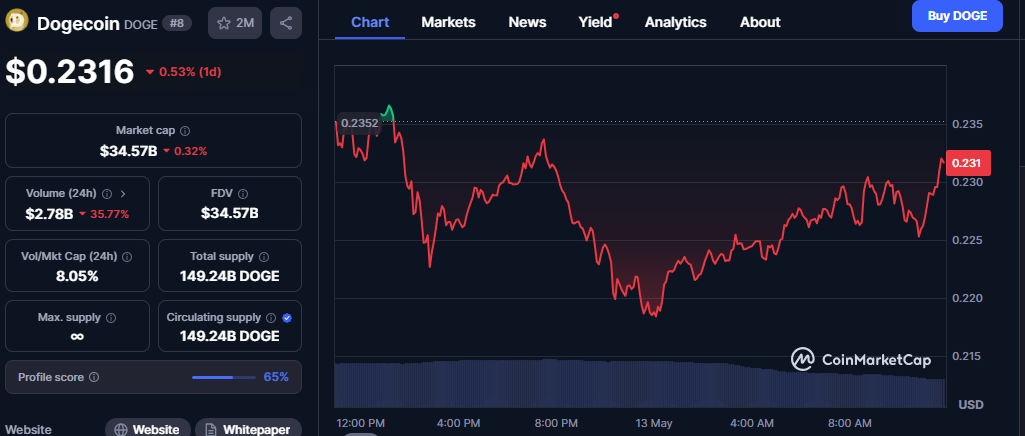Viewport: 1025px width, 436px height.
Task: Click info icon beside Max. supply
Action: (111, 318)
